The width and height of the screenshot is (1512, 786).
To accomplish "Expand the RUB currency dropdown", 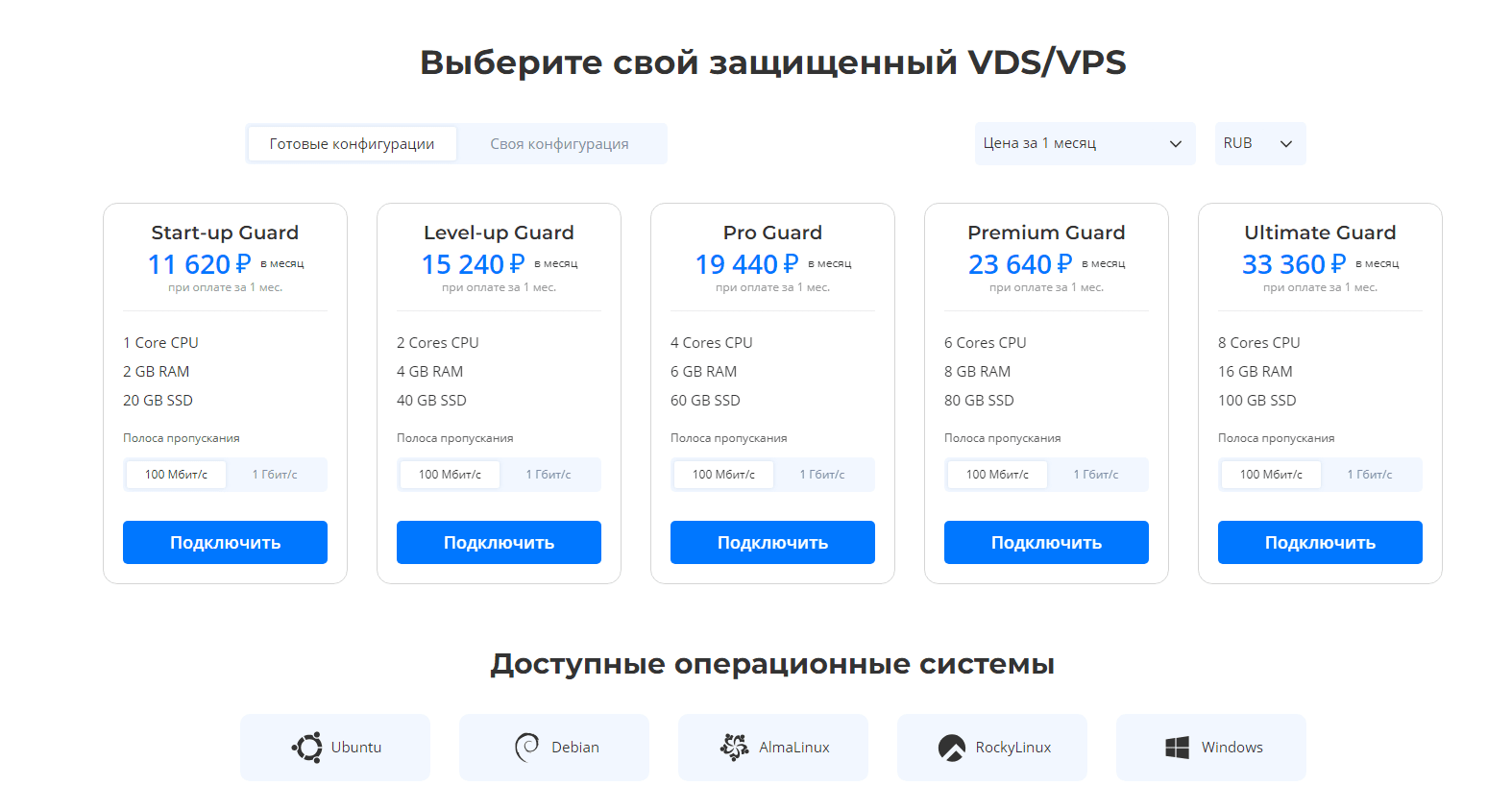I will 1259,143.
